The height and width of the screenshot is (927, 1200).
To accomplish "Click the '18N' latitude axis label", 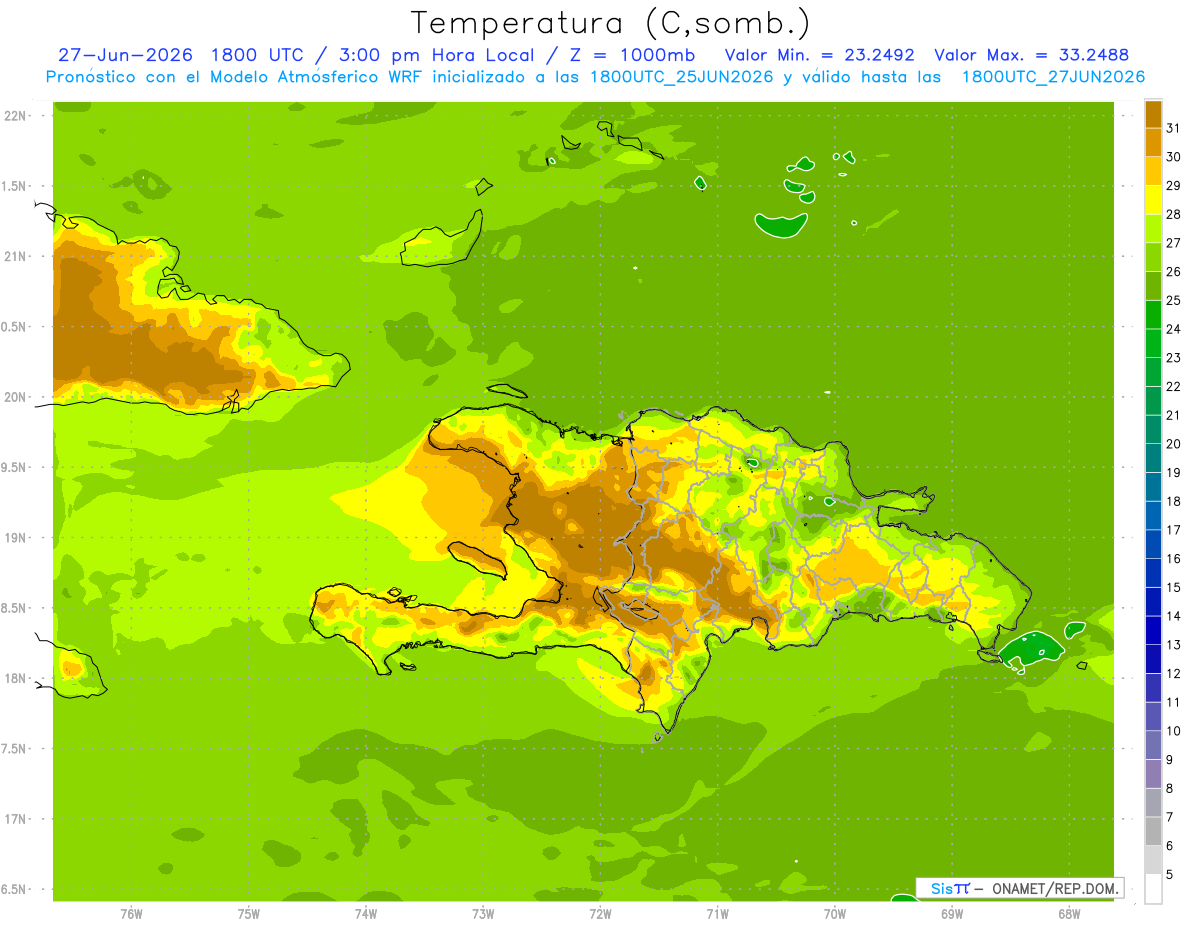I will (15, 678).
